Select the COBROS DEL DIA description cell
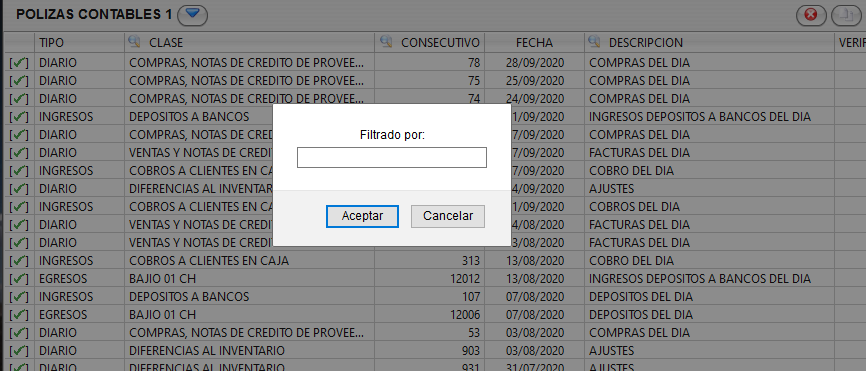 pyautogui.click(x=709, y=206)
